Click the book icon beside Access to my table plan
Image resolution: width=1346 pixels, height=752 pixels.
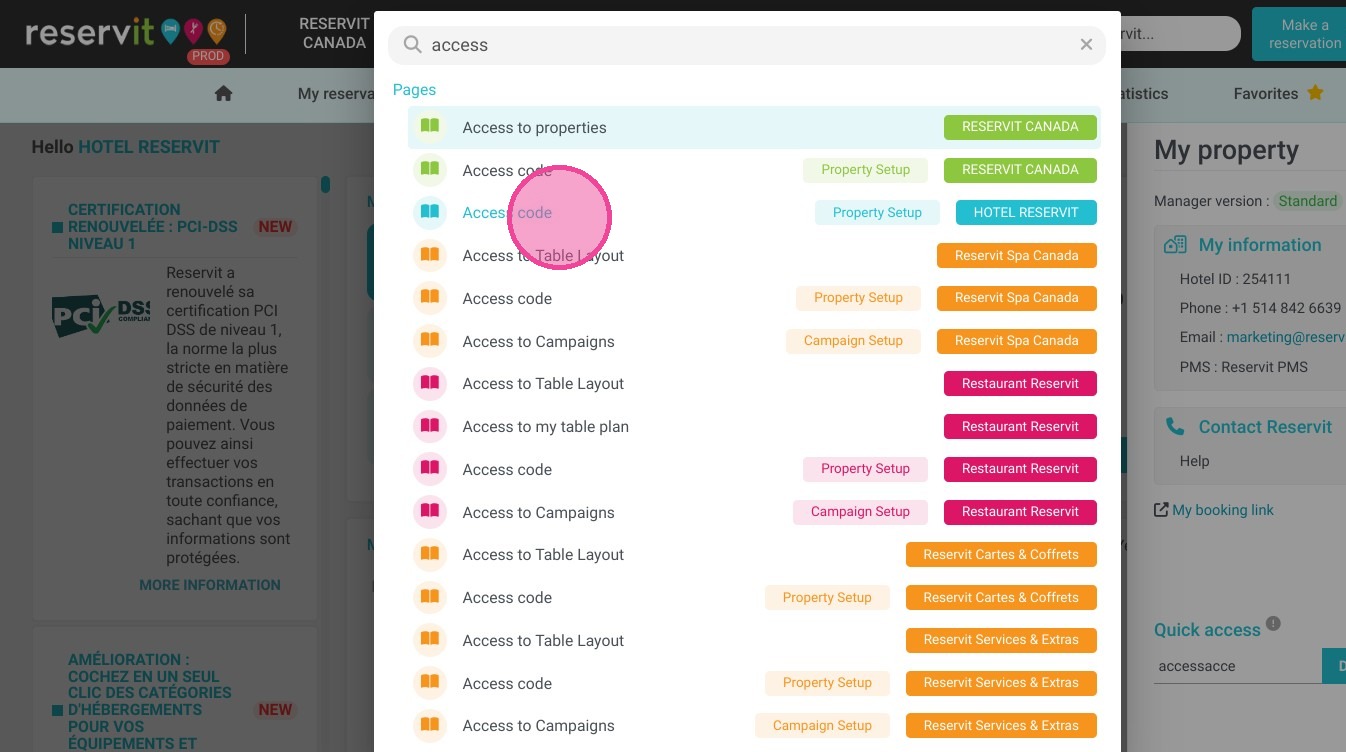point(430,426)
